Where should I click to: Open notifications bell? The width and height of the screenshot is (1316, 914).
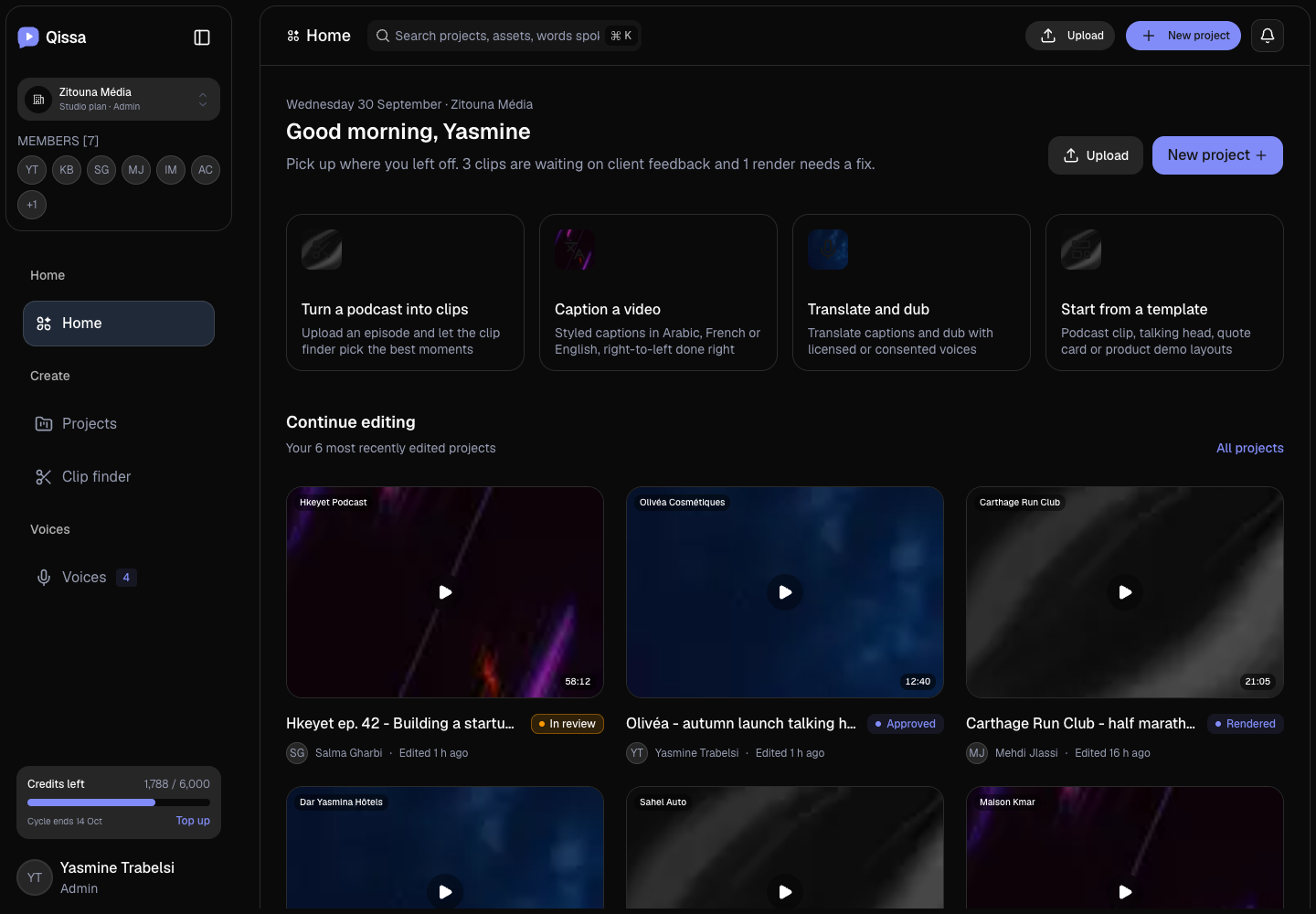pos(1268,36)
